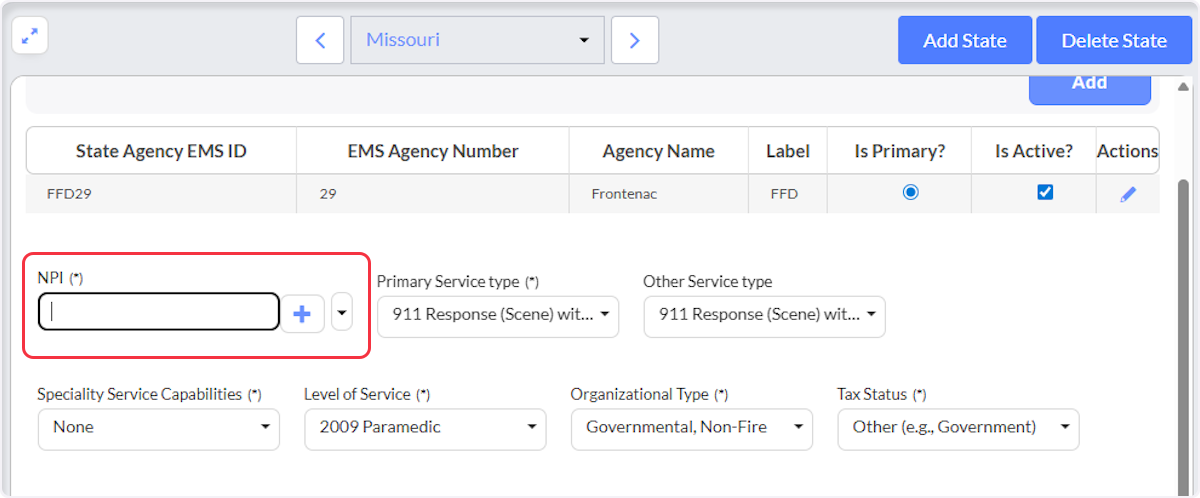Go to next state with right chevron
The height and width of the screenshot is (498, 1200).
click(635, 40)
